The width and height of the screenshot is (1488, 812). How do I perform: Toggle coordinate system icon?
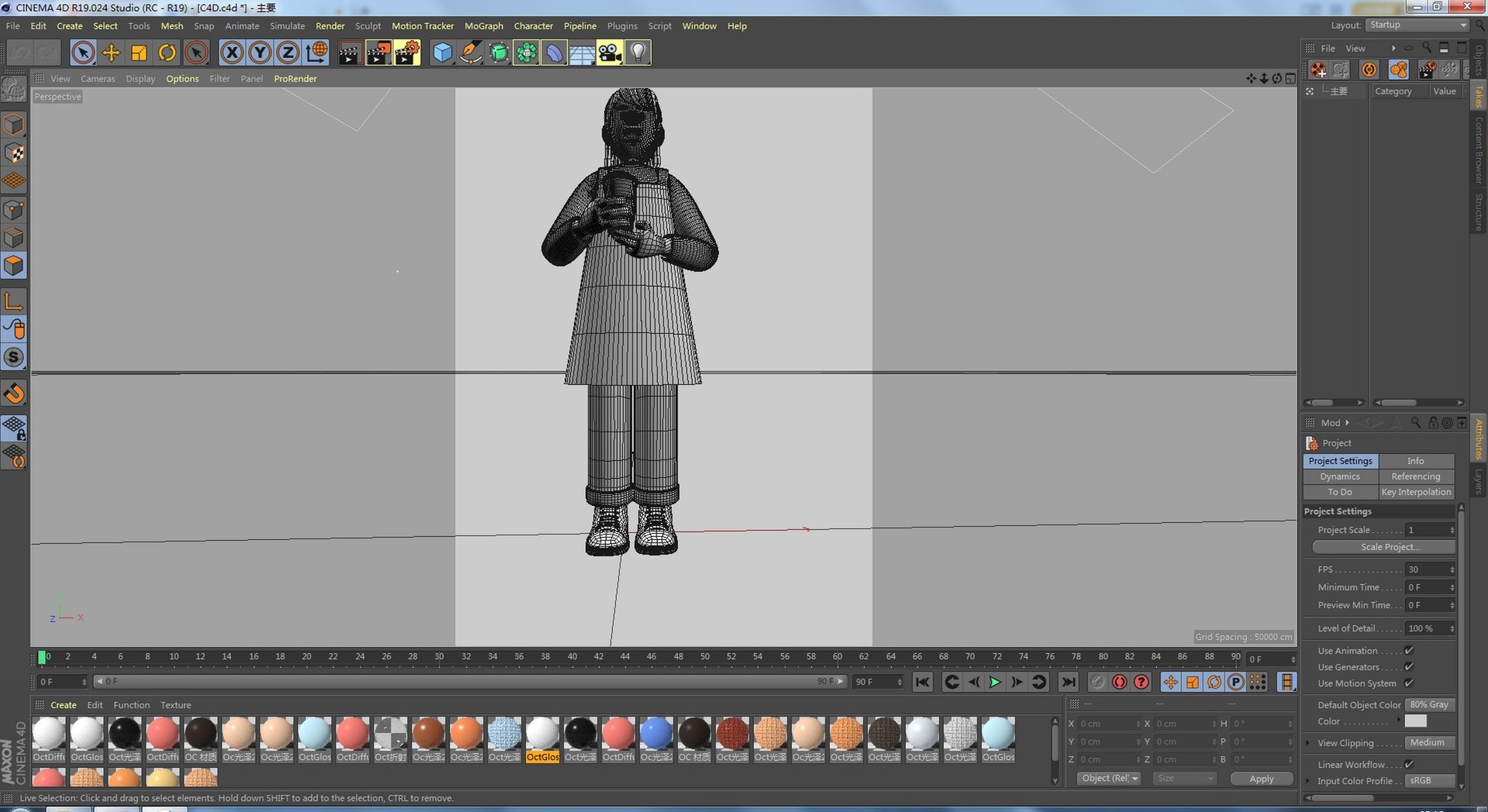pos(315,53)
